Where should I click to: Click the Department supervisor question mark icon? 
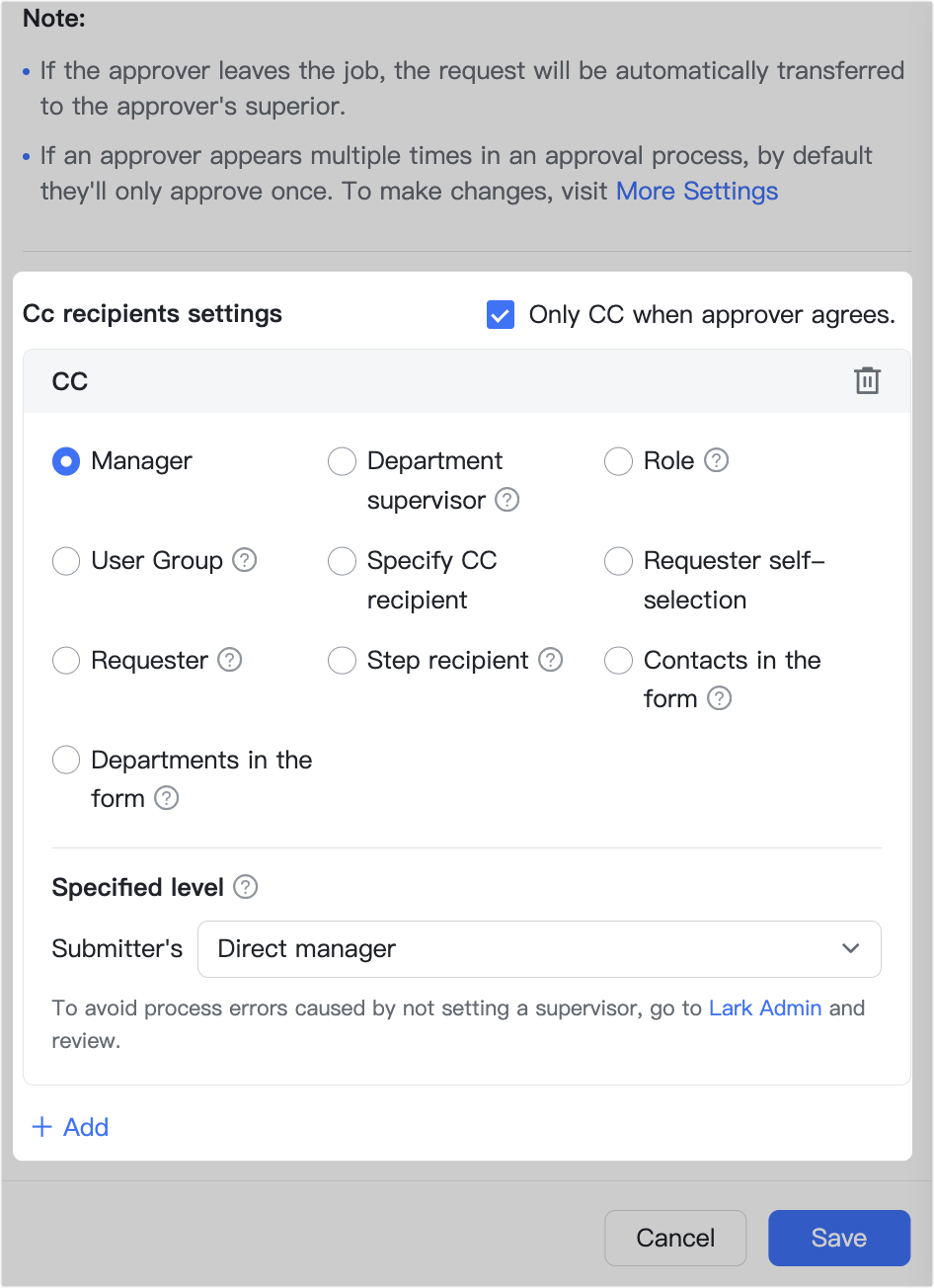[506, 500]
